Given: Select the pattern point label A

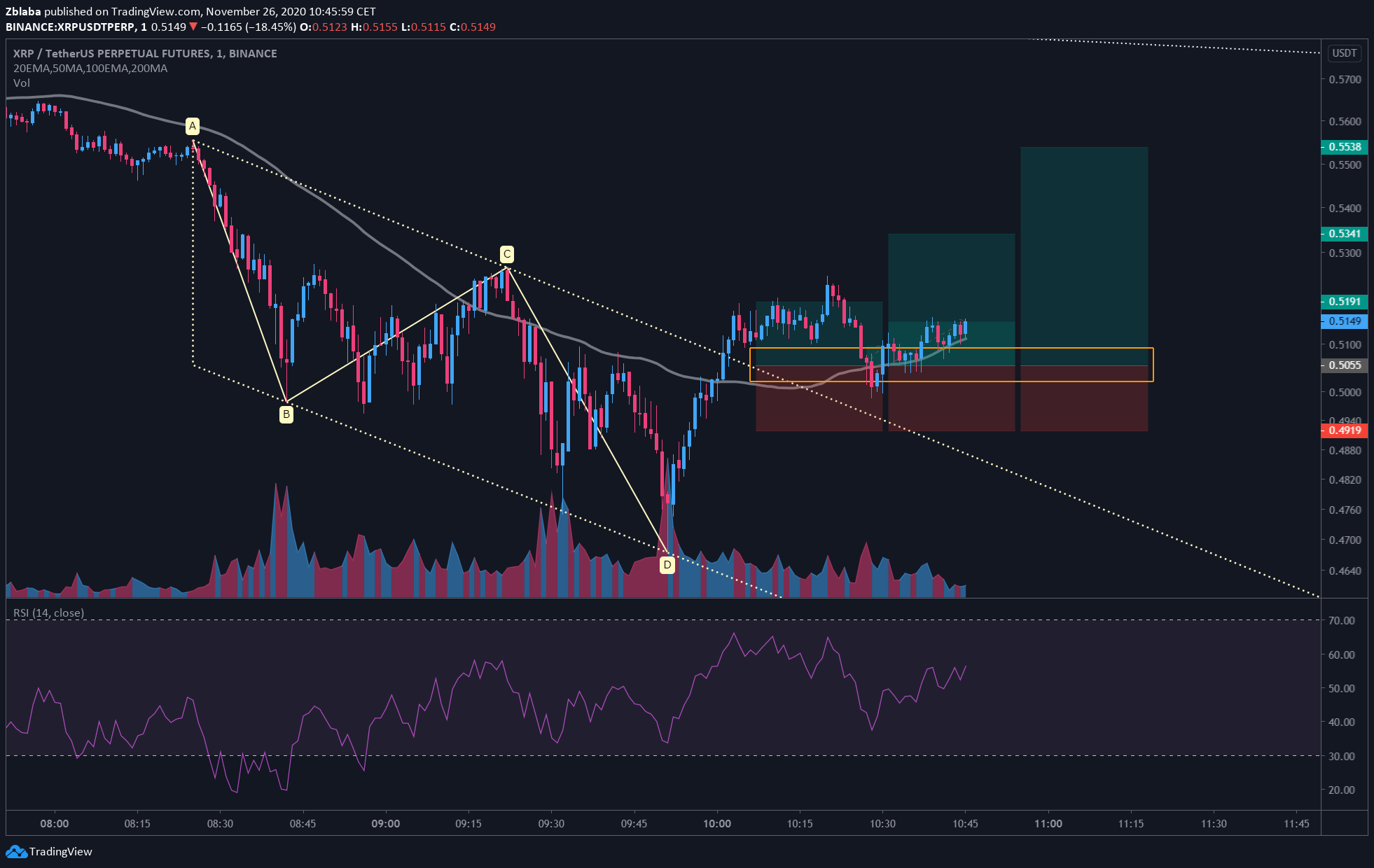Looking at the screenshot, I should click(x=193, y=126).
